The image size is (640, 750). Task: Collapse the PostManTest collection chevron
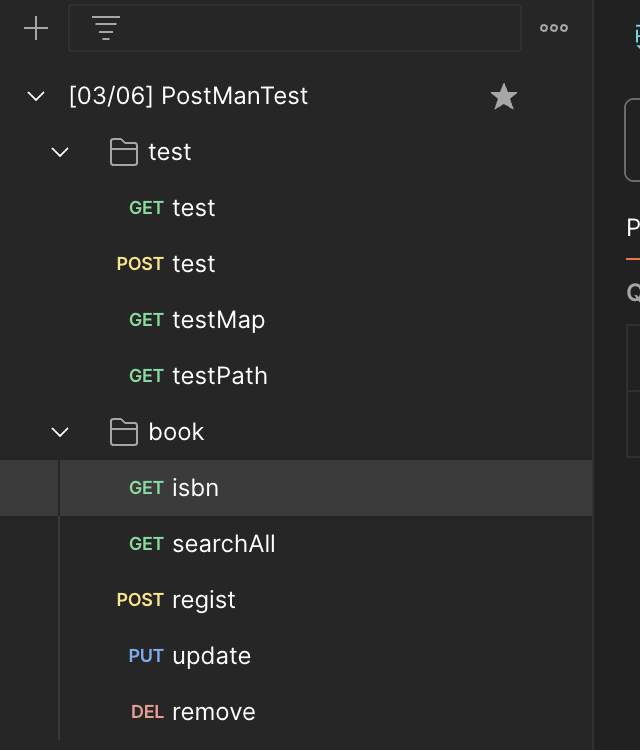(x=36, y=96)
